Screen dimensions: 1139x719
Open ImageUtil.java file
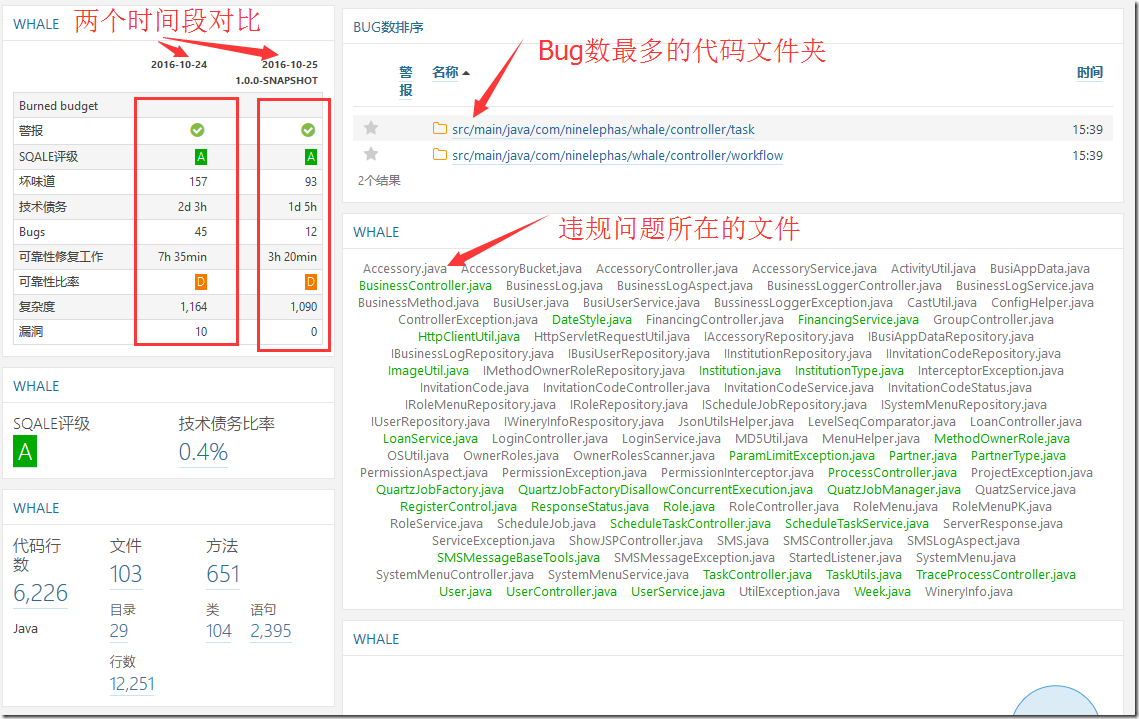428,370
